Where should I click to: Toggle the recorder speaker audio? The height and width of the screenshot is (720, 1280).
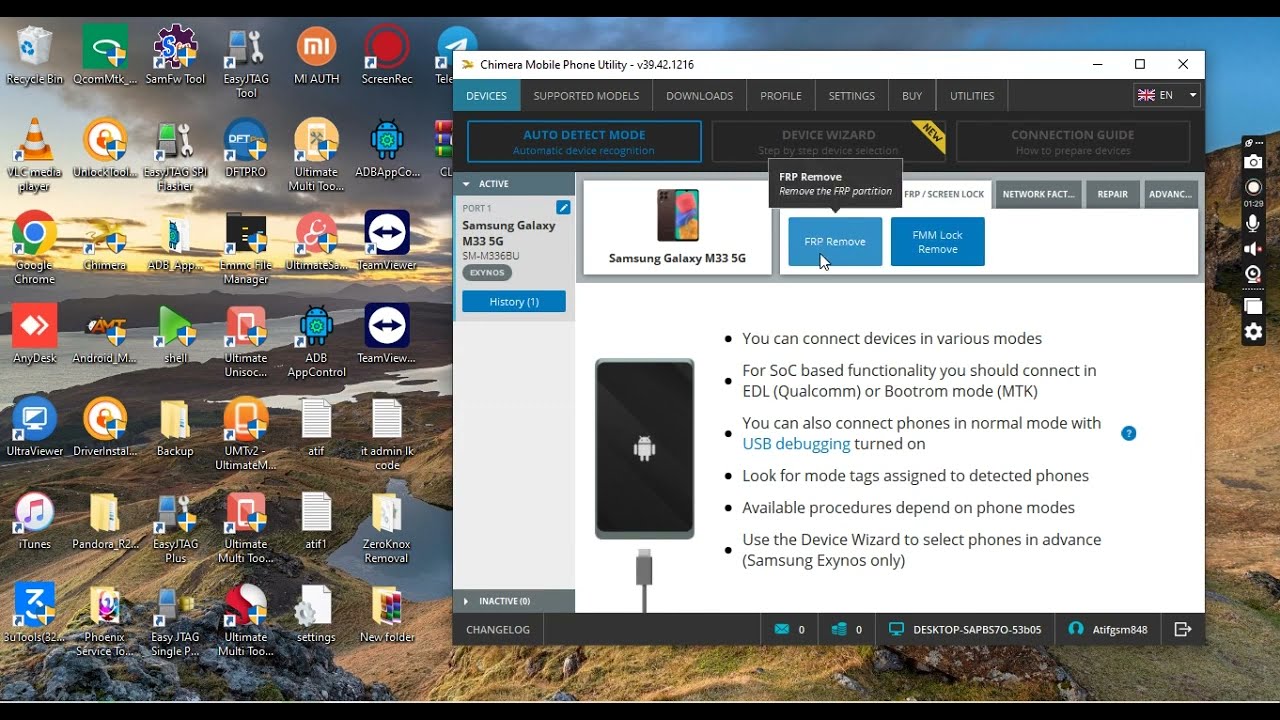1253,249
